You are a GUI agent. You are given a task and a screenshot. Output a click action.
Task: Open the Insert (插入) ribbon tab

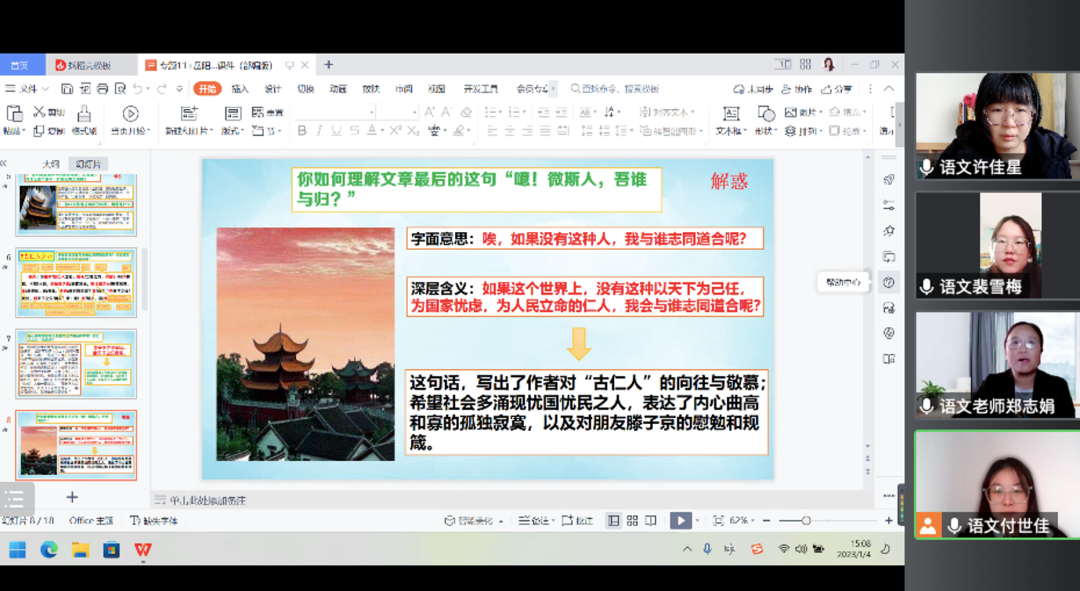(240, 89)
